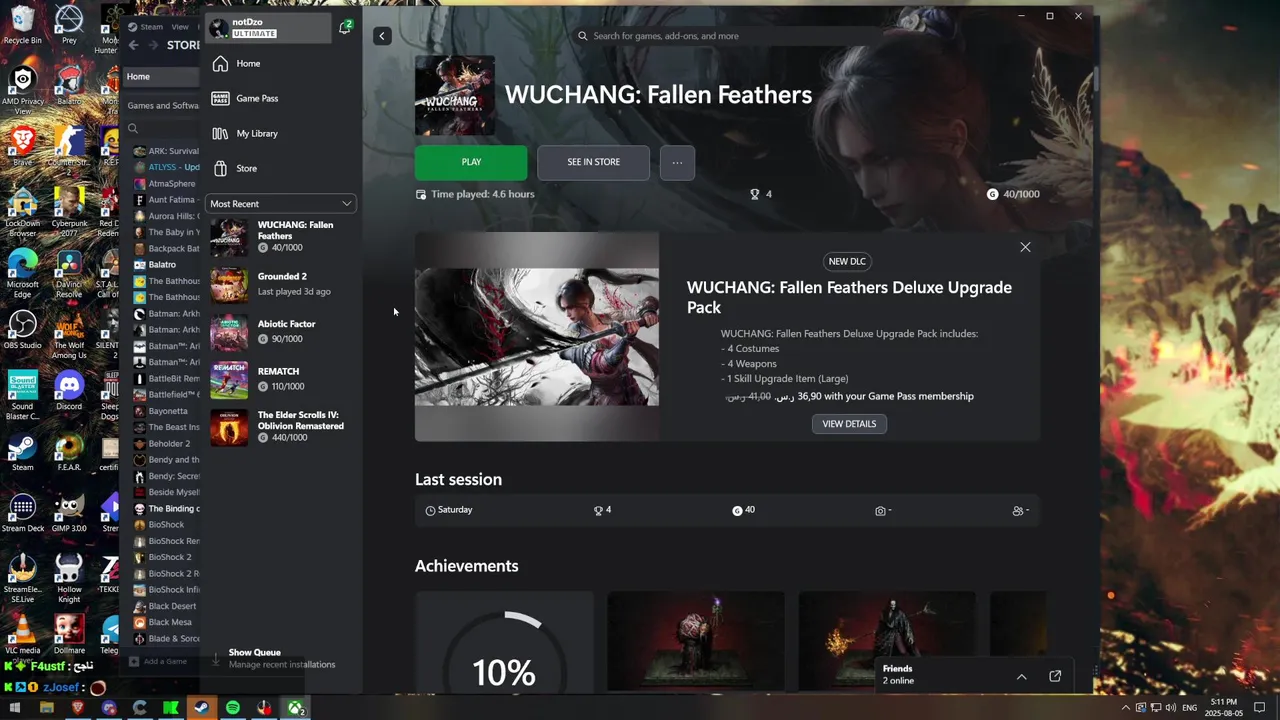Pop out the Friends panel in new window
The image size is (1280, 720).
[x=1055, y=677]
